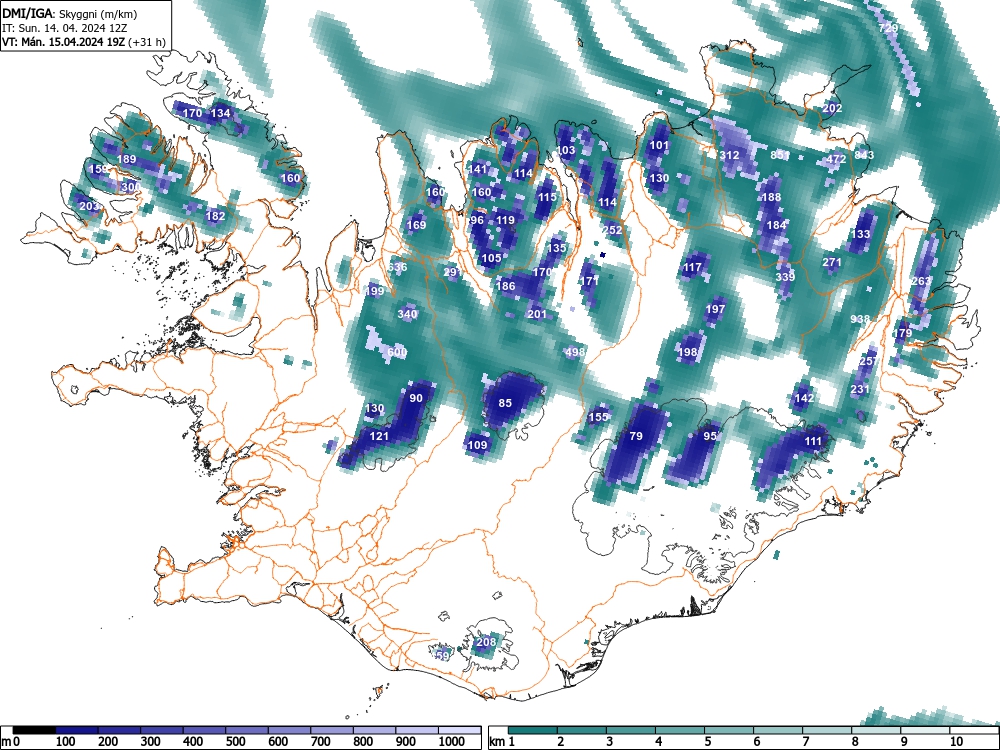Click the visibility value 115
This screenshot has width=1000, height=750.
[547, 197]
